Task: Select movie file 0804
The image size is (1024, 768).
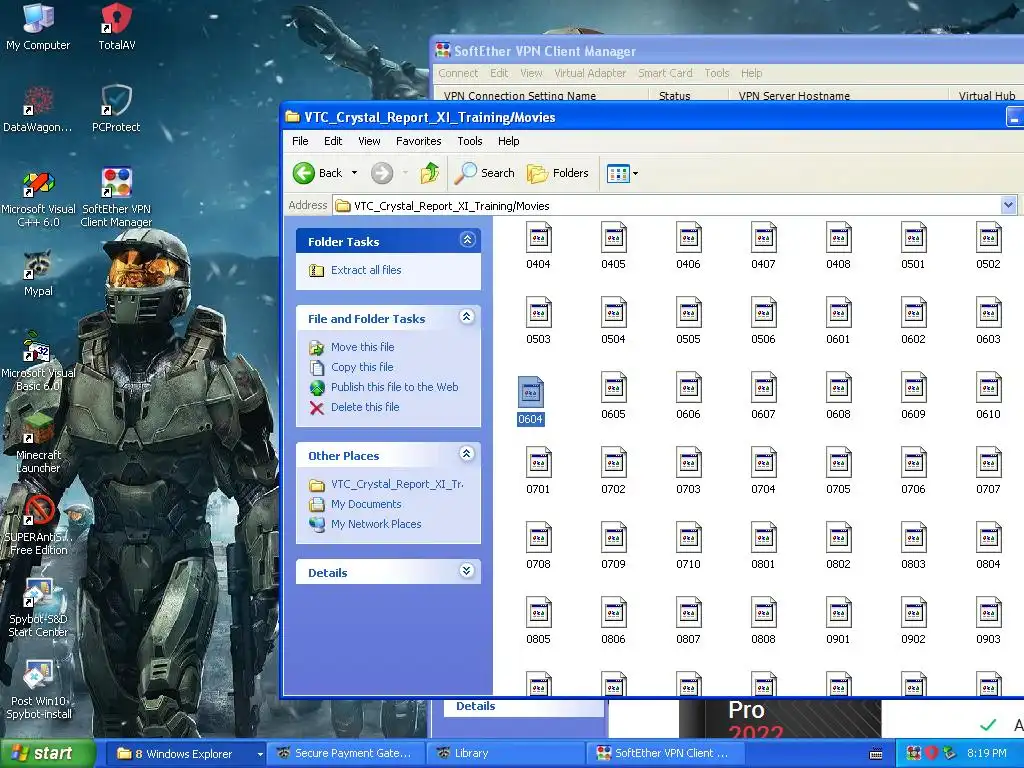Action: [x=988, y=545]
